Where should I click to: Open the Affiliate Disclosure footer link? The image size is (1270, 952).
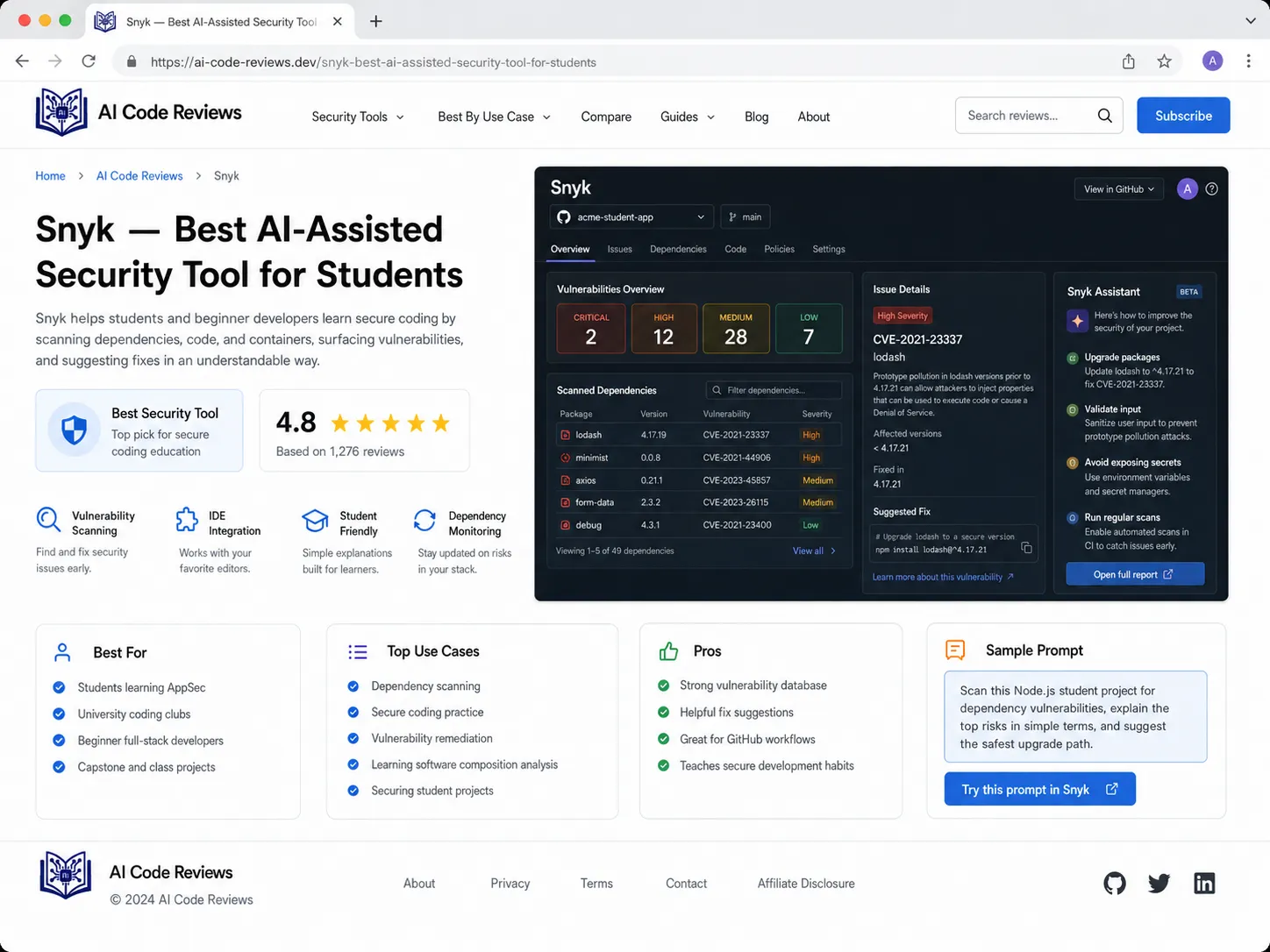[806, 883]
